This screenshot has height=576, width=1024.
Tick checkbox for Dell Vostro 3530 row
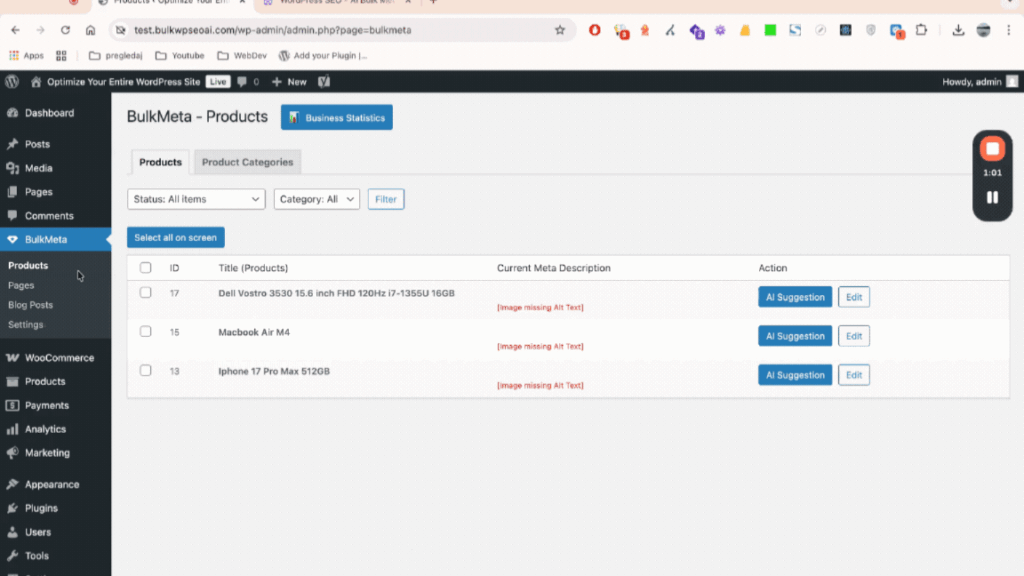[x=146, y=293]
